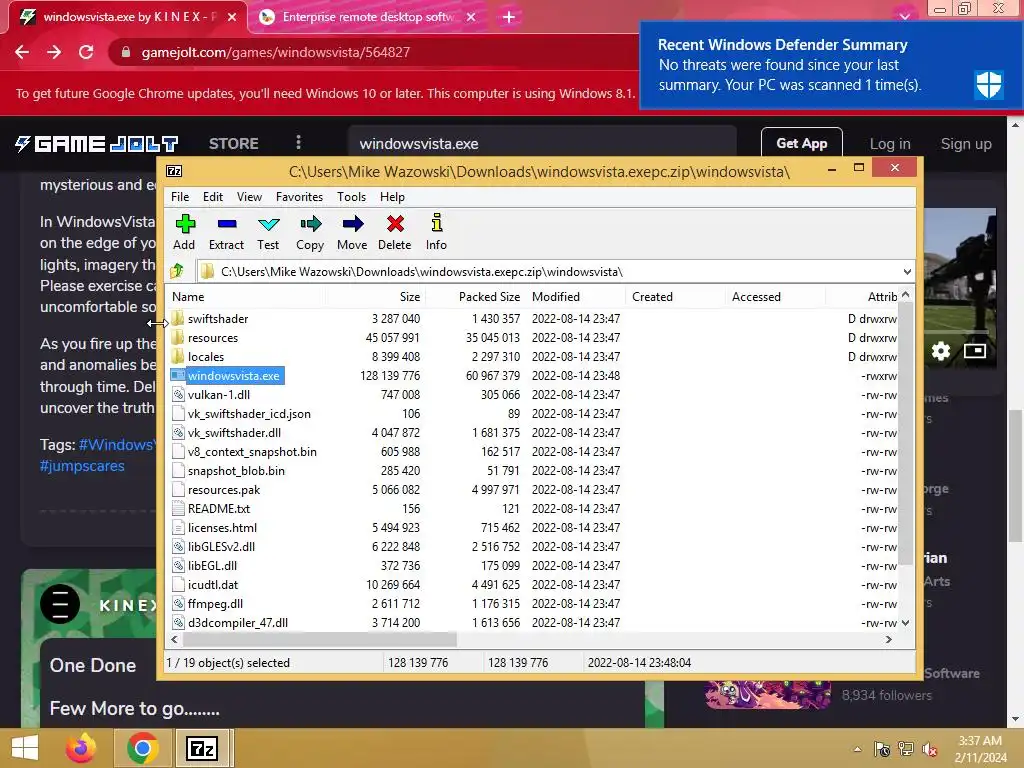1024x768 pixels.
Task: Select the resources folder
Action: click(213, 338)
